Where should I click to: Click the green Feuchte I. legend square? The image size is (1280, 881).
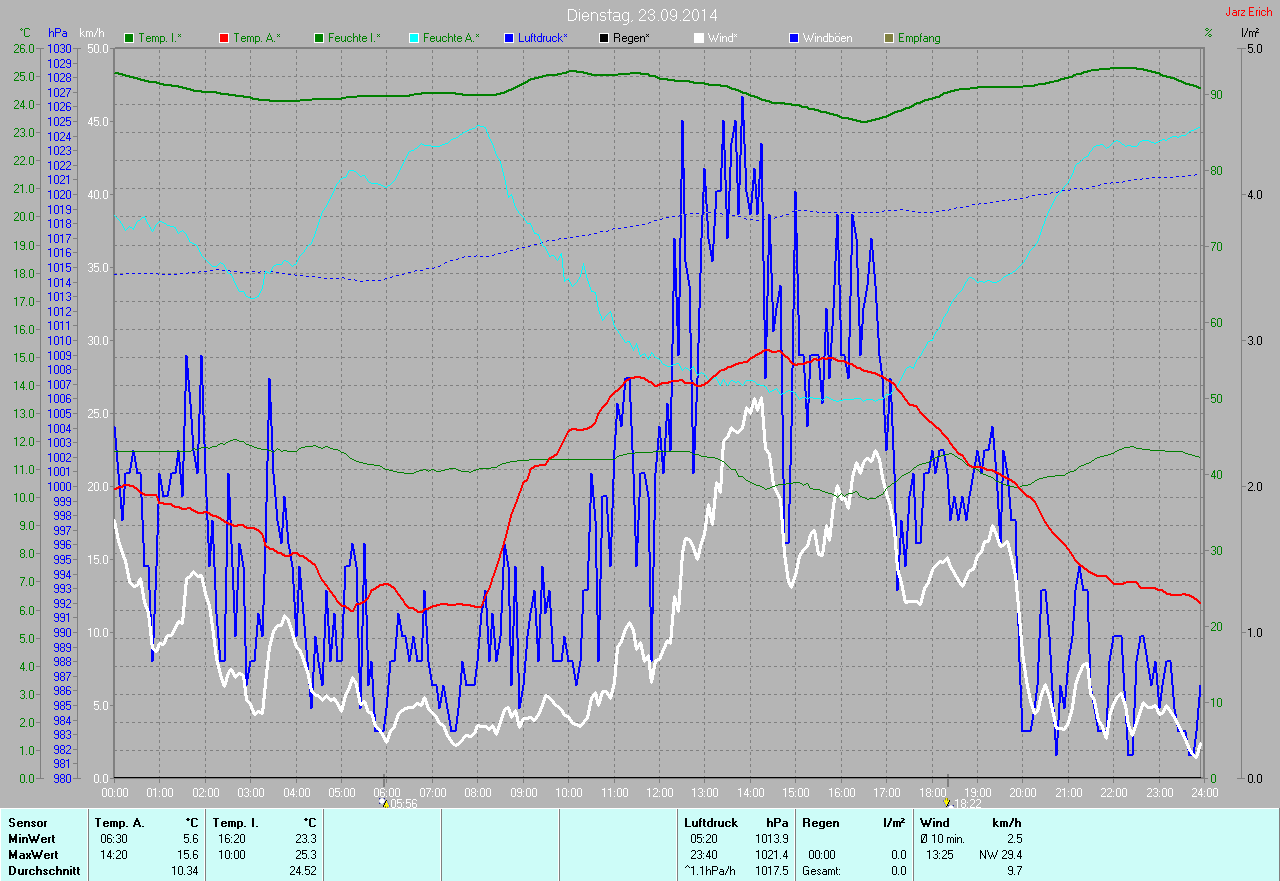point(319,38)
